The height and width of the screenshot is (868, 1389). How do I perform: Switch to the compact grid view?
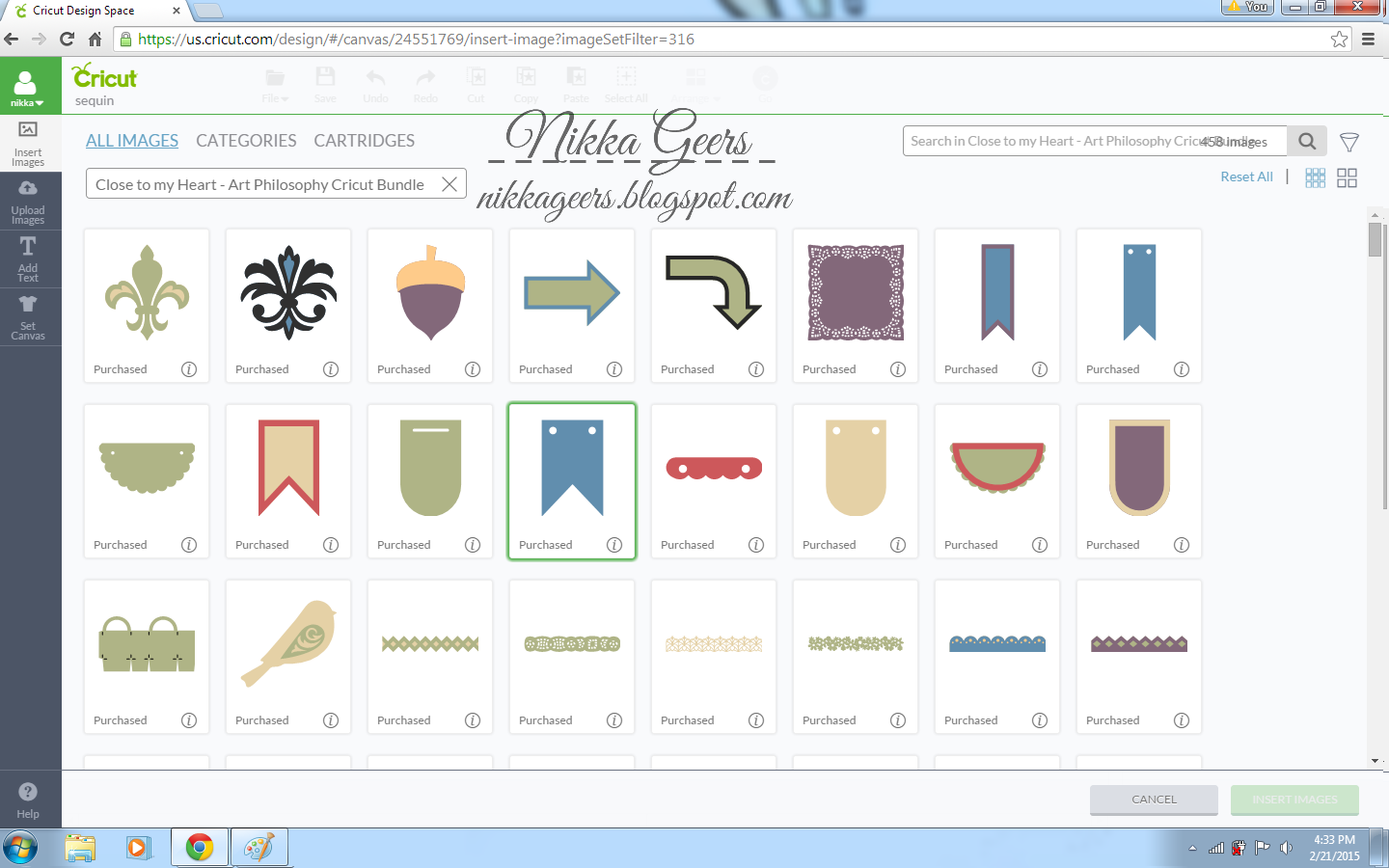click(x=1315, y=177)
